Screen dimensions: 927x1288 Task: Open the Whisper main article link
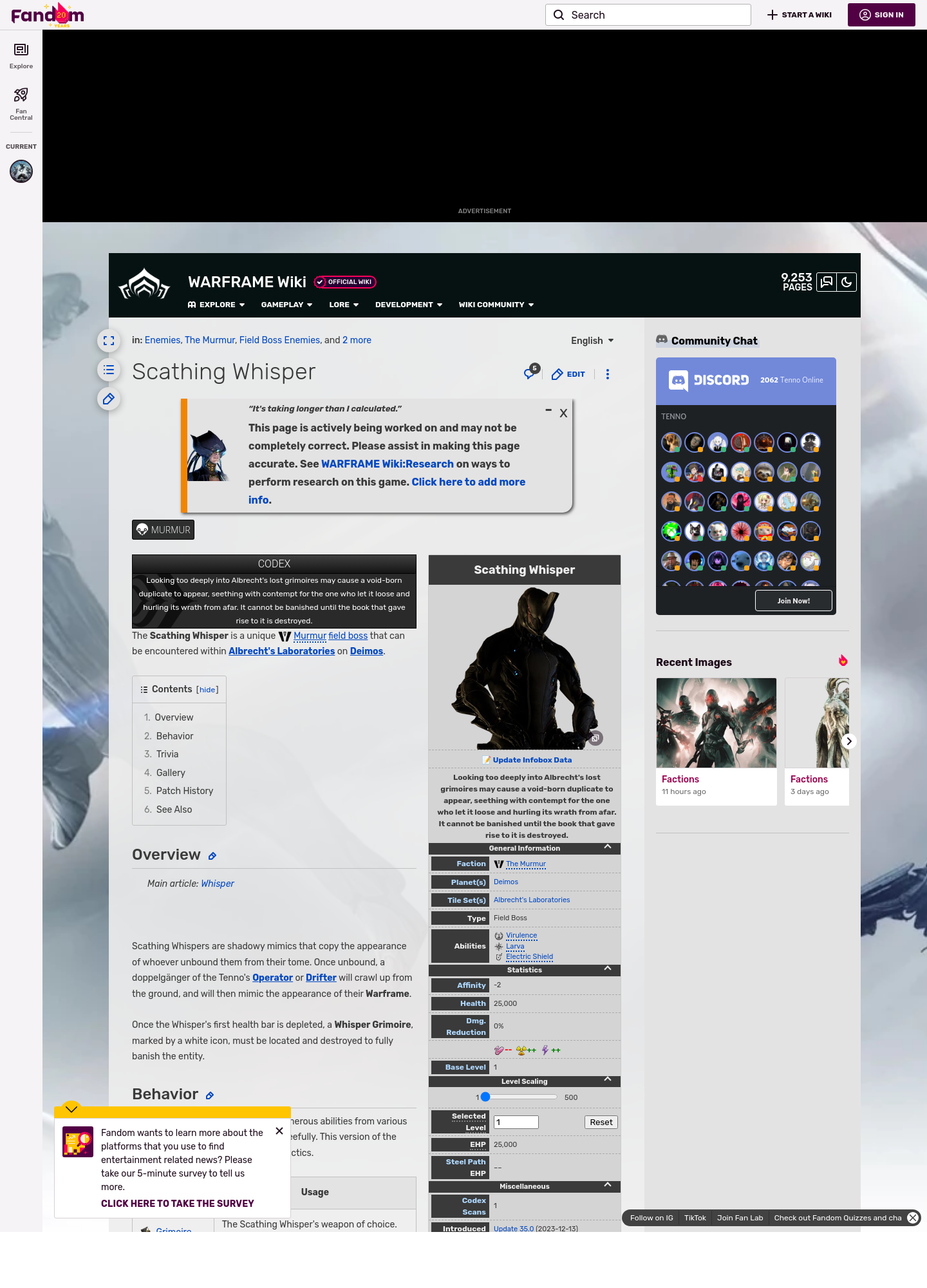218,884
